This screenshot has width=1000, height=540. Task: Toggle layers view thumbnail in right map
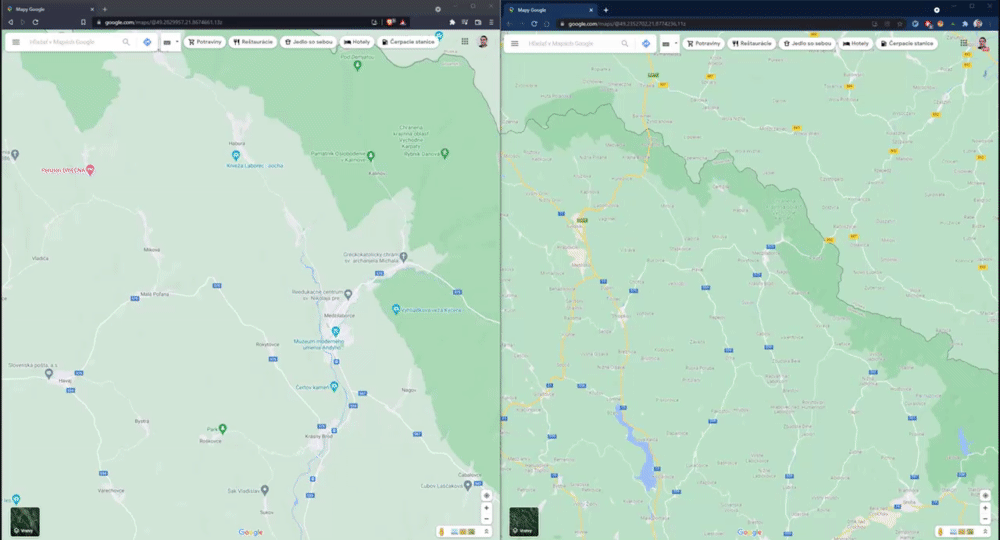click(x=524, y=522)
